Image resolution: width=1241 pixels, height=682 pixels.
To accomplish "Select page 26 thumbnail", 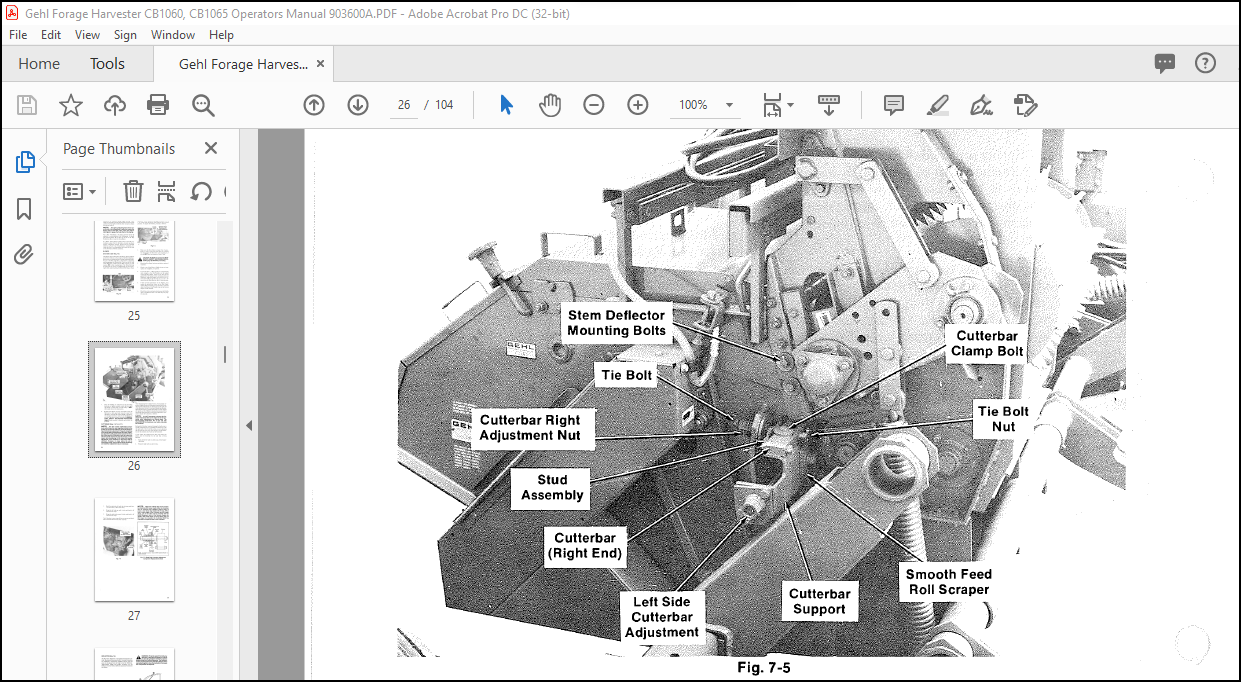I will click(134, 399).
